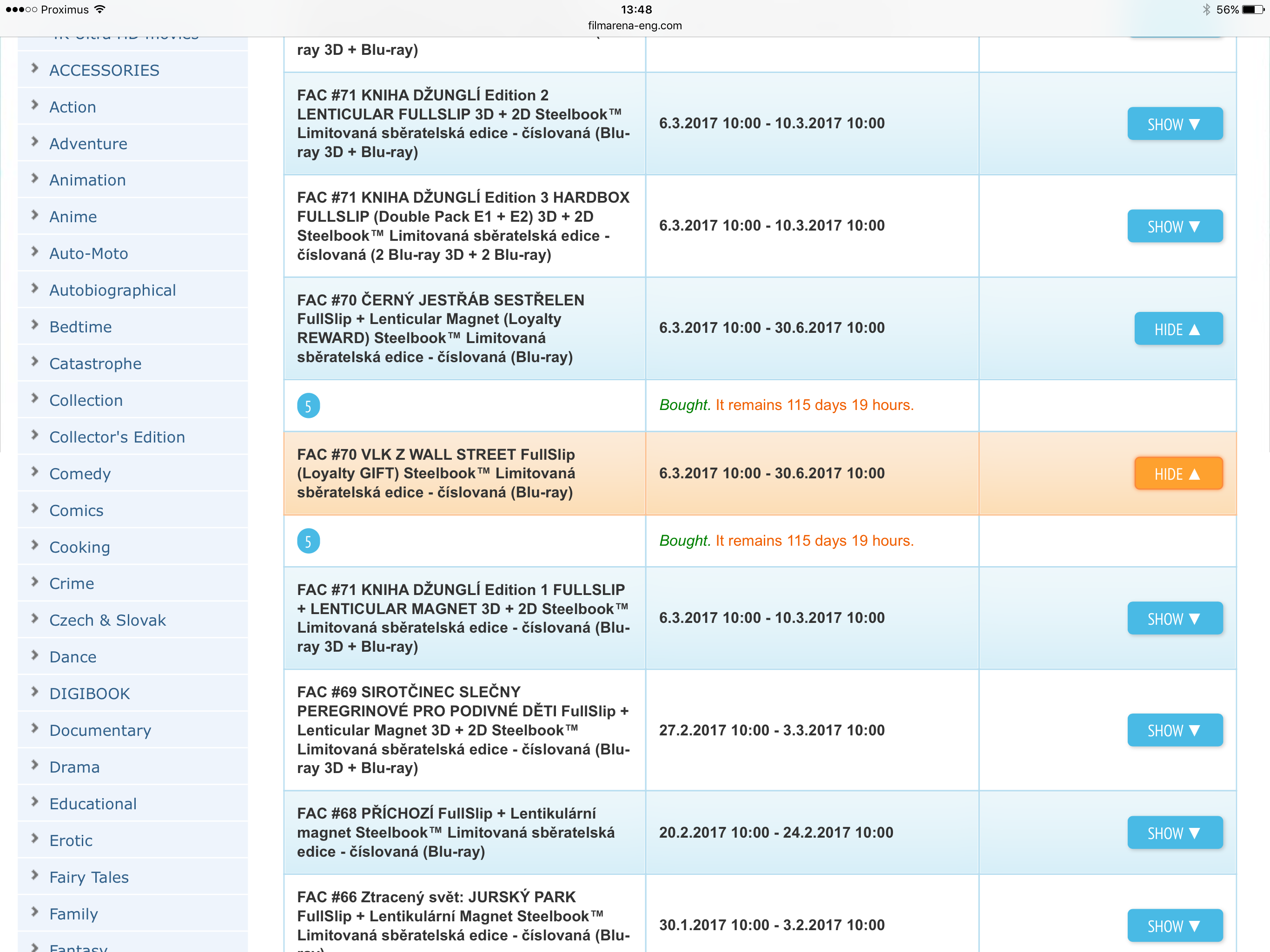Expand the Crime category arrow
The height and width of the screenshot is (952, 1270).
coord(35,581)
